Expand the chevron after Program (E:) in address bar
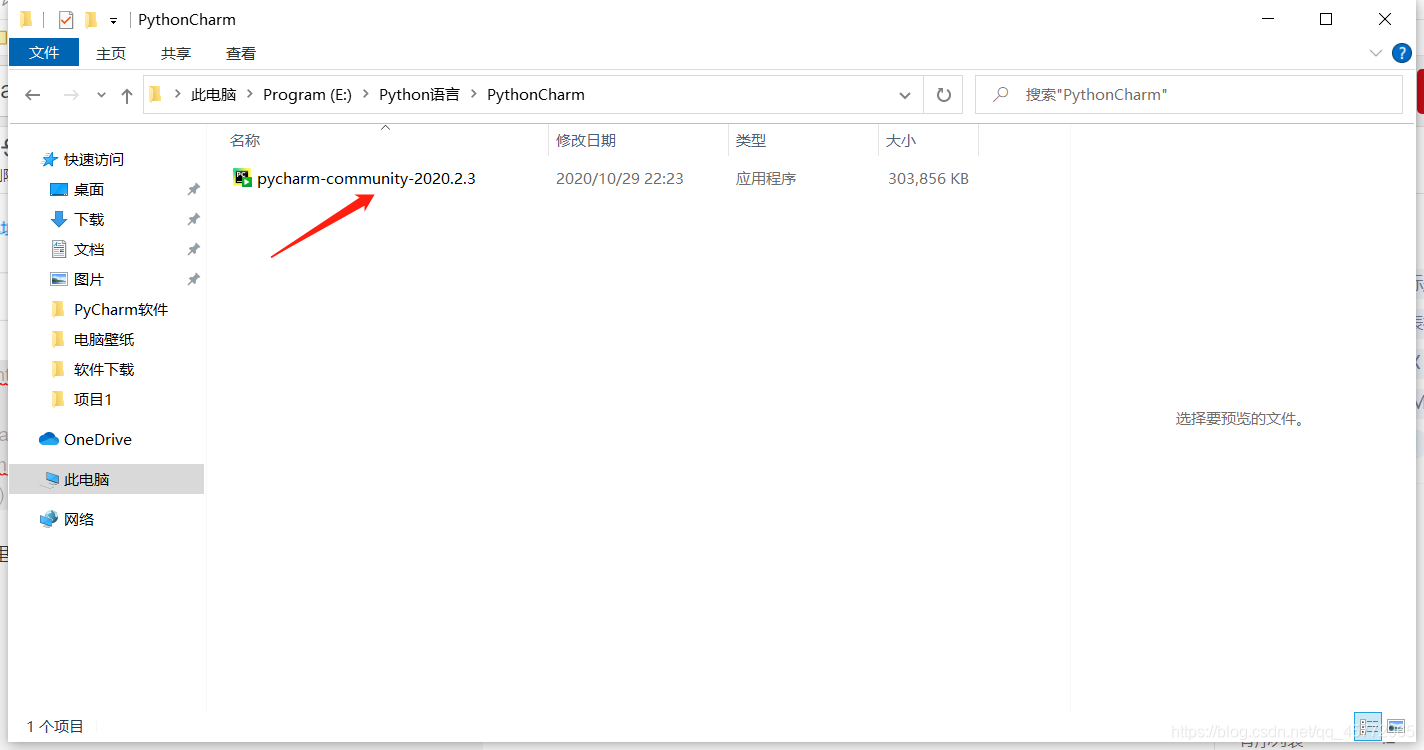This screenshot has height=750, width=1424. pyautogui.click(x=366, y=95)
